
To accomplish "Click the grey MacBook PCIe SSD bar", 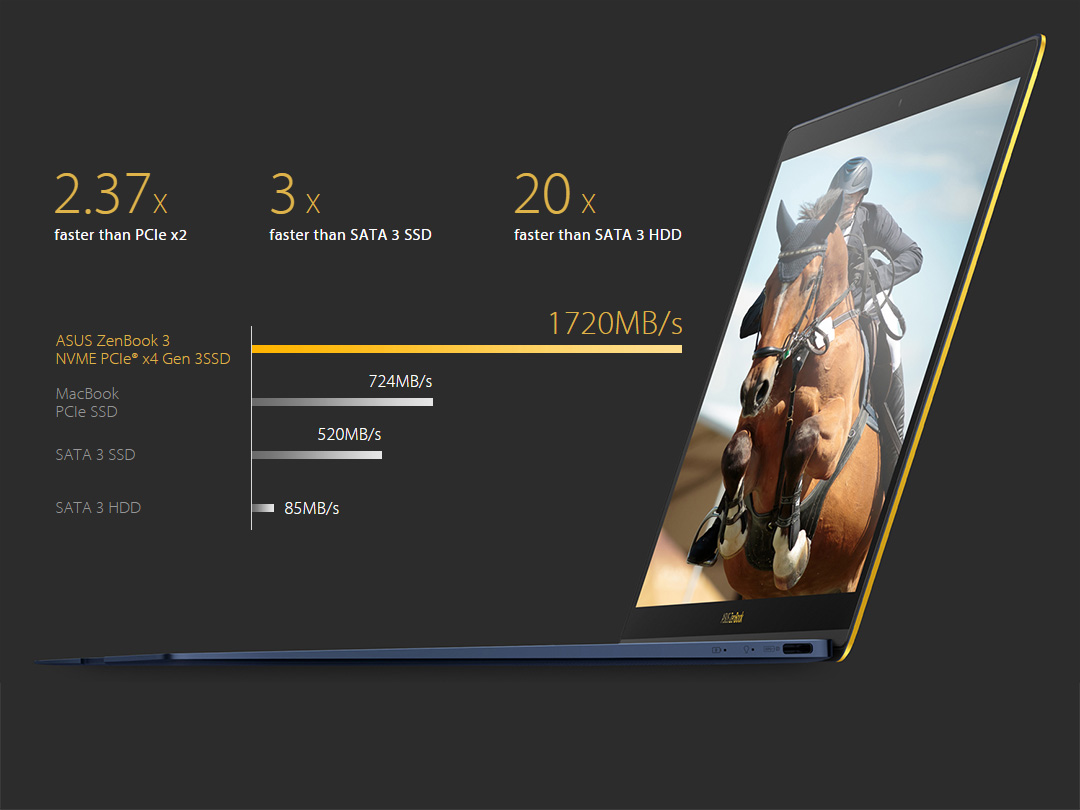I will 342,402.
